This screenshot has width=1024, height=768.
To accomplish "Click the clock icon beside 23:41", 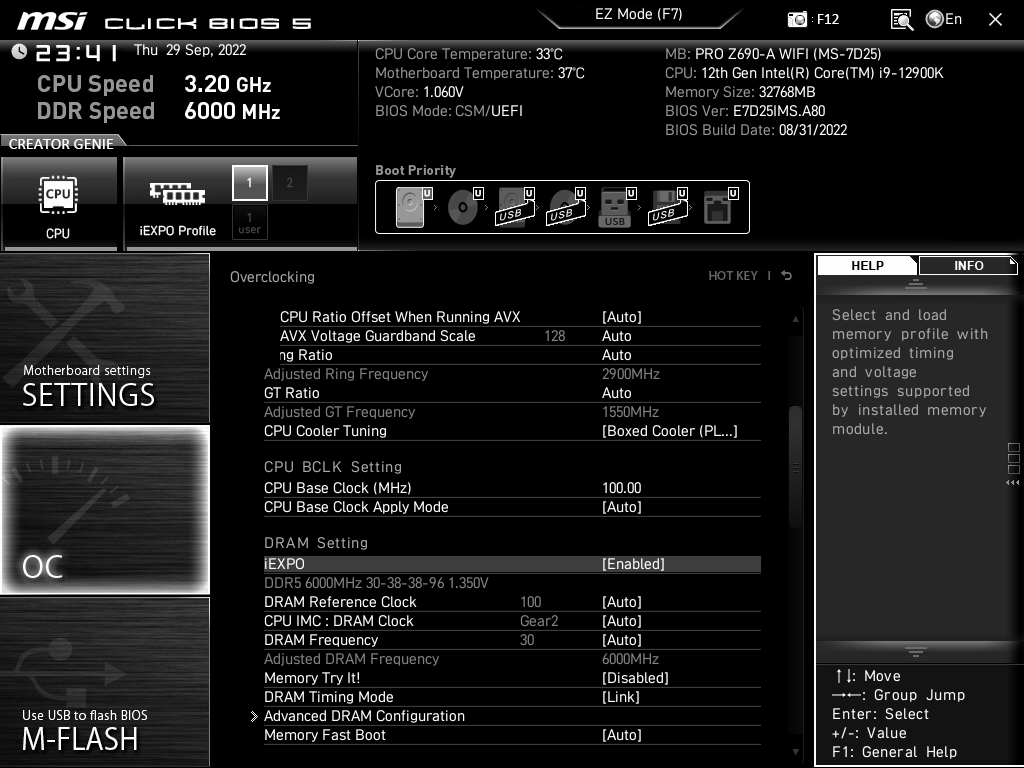I will click(x=19, y=51).
